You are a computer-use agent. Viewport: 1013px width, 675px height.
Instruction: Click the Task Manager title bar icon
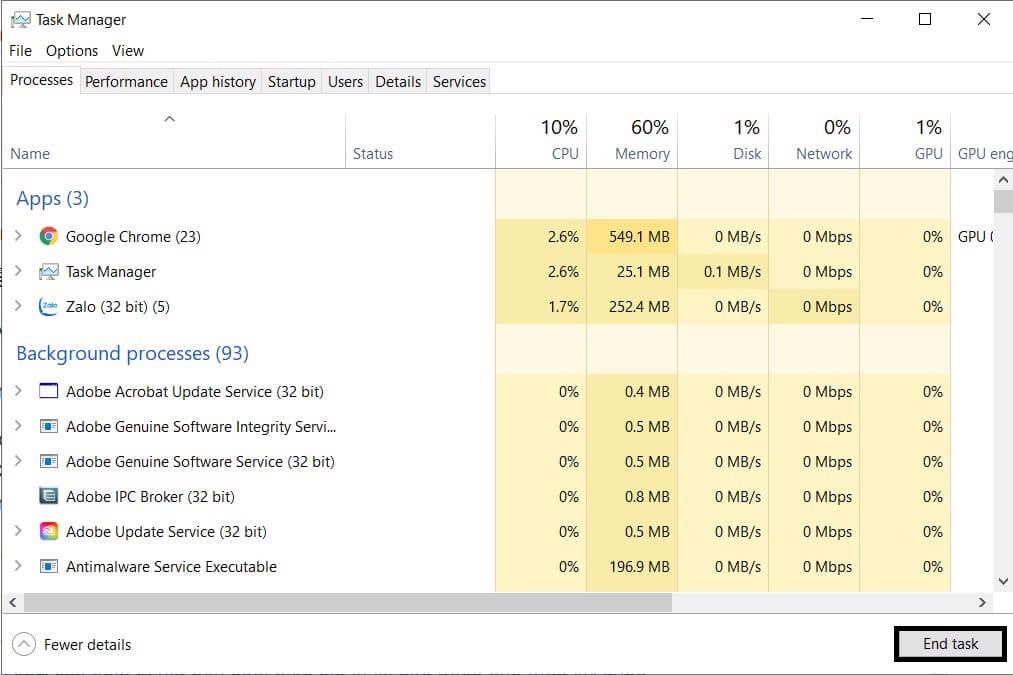[21, 20]
